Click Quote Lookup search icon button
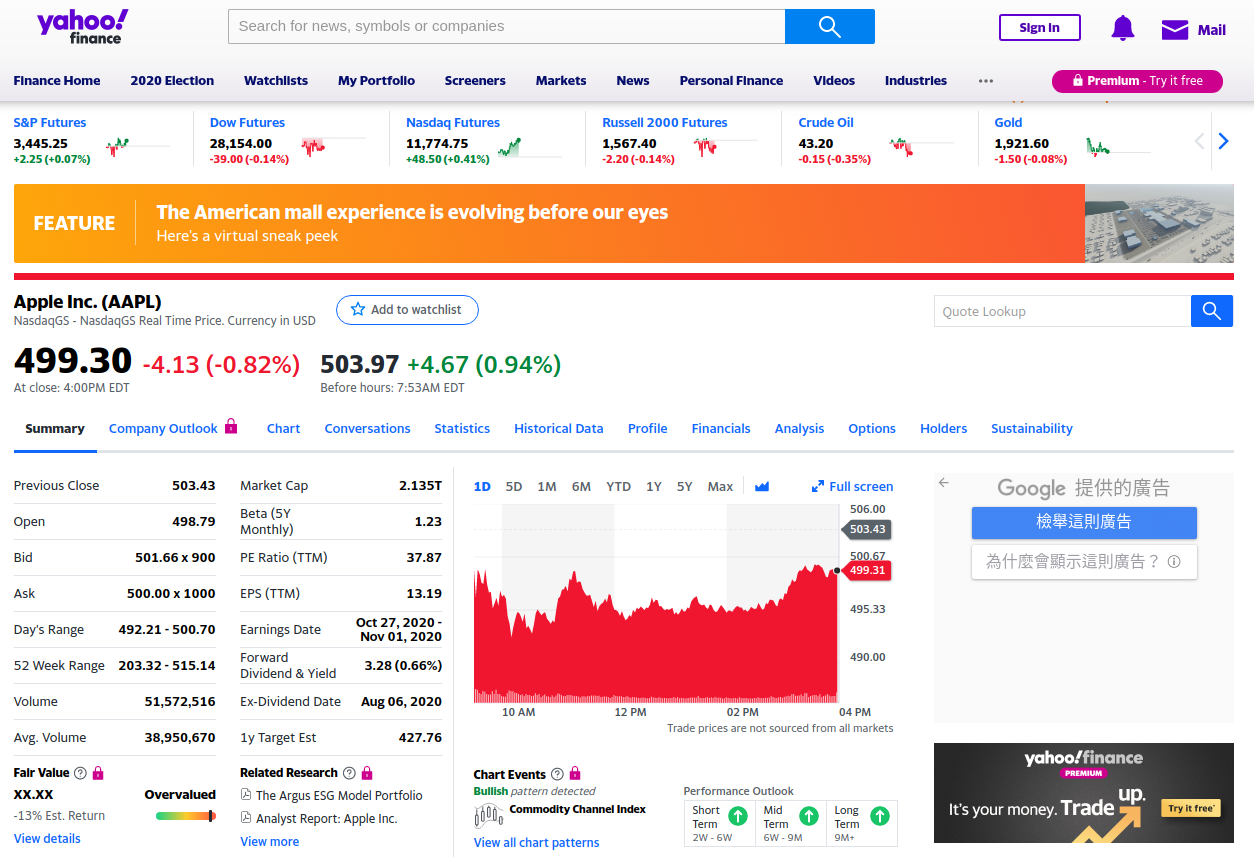Screen dimensions: 1254x858 click(x=1212, y=311)
